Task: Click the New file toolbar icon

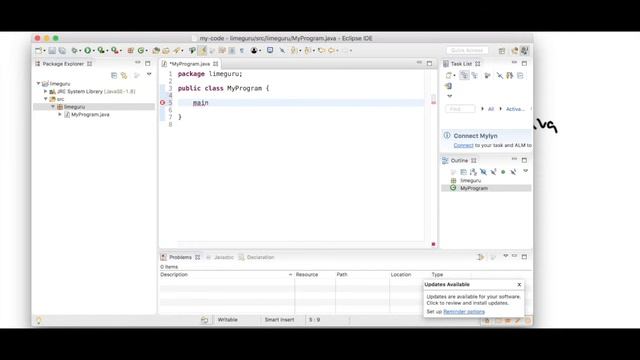Action: (38, 51)
